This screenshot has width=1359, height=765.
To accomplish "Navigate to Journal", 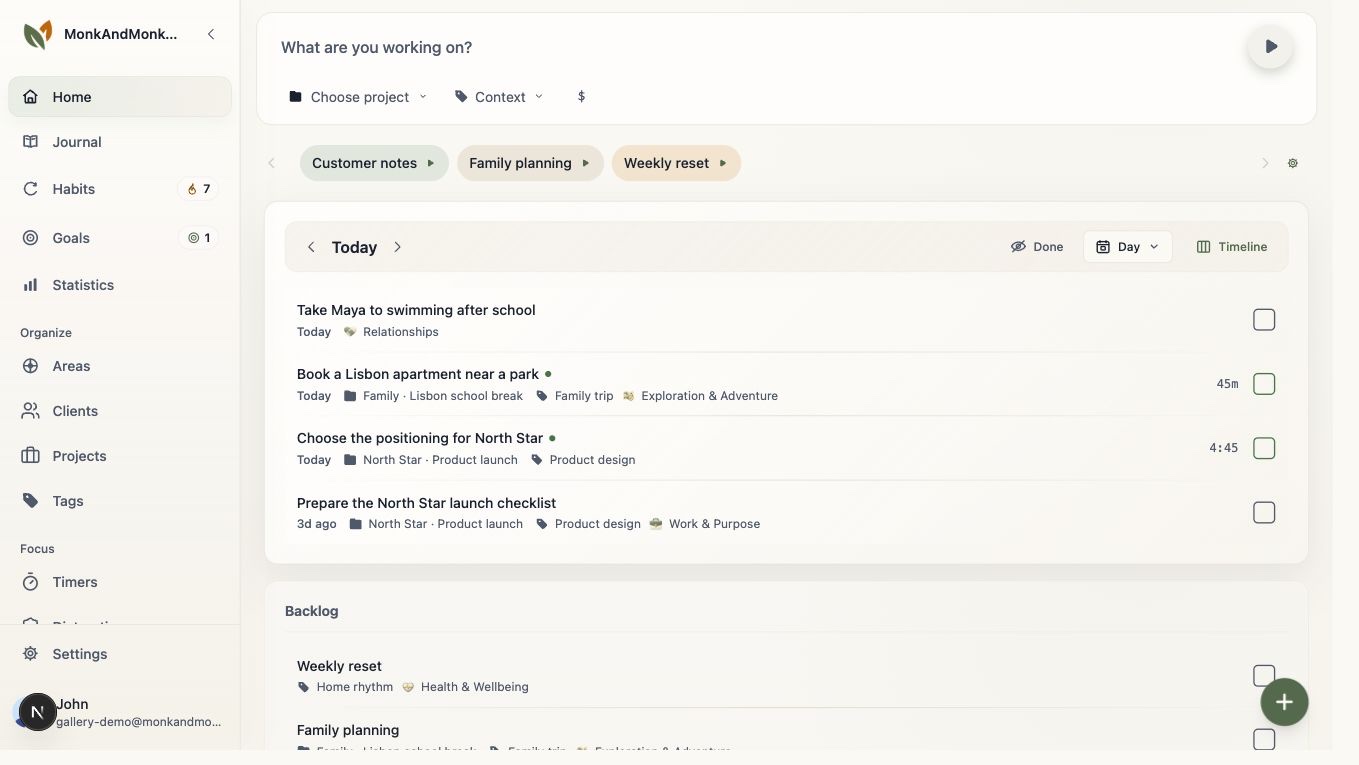I will [x=120, y=142].
